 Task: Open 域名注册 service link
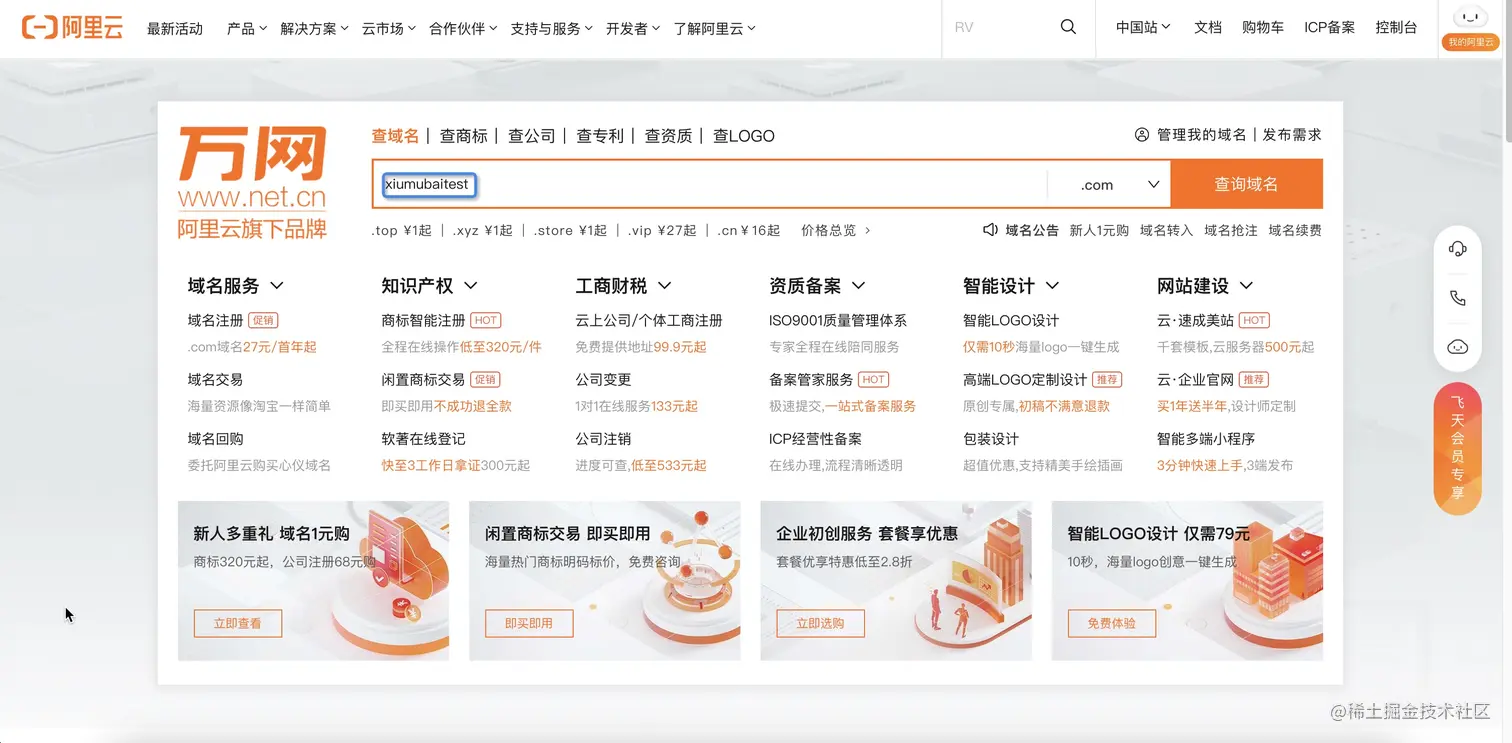(x=216, y=321)
